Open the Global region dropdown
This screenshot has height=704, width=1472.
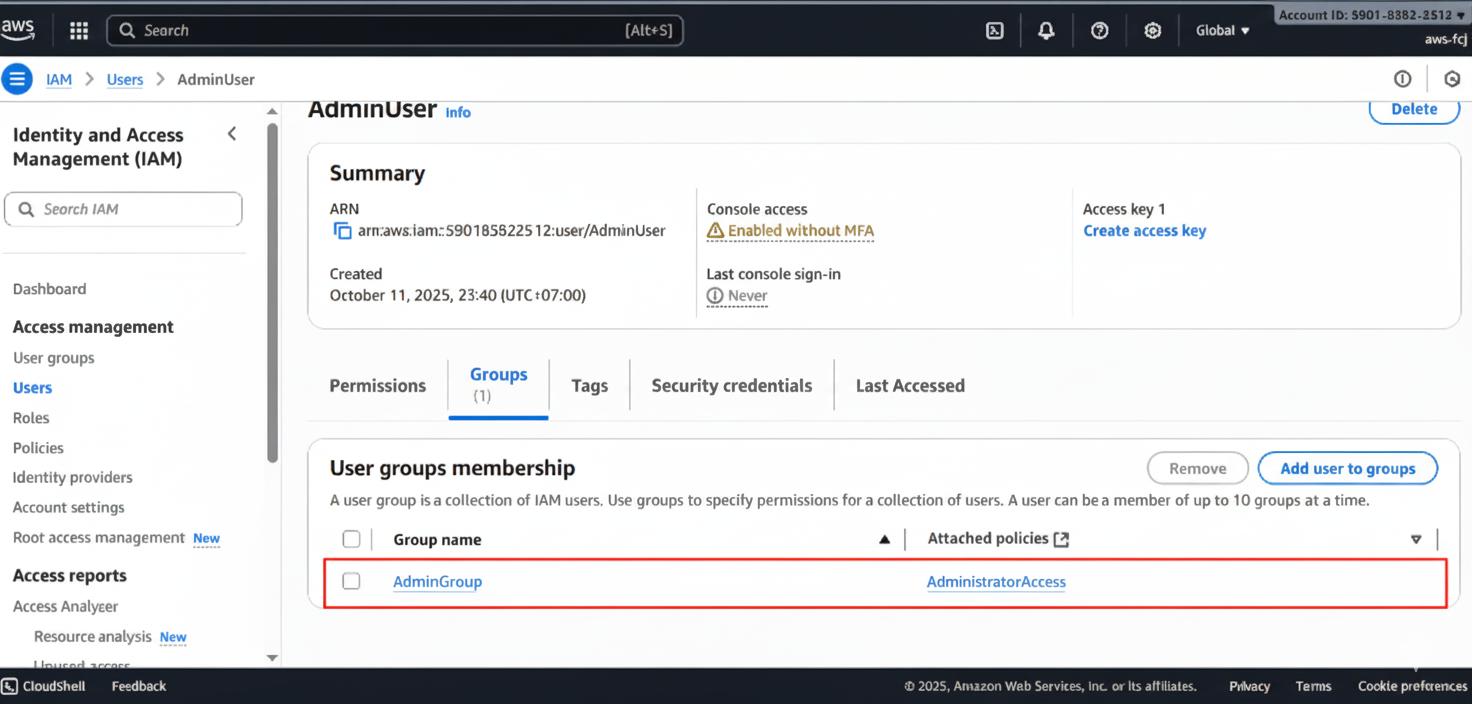pos(1223,31)
